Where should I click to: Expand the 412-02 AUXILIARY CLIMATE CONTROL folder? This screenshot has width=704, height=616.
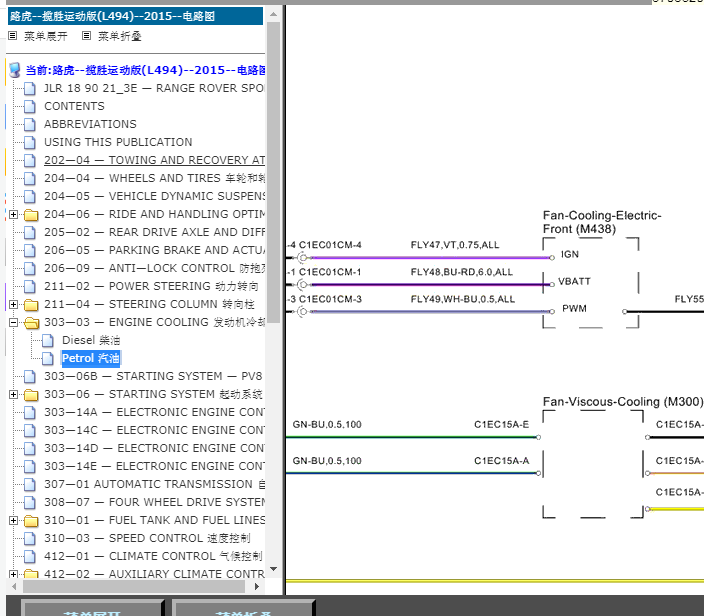coord(13,574)
